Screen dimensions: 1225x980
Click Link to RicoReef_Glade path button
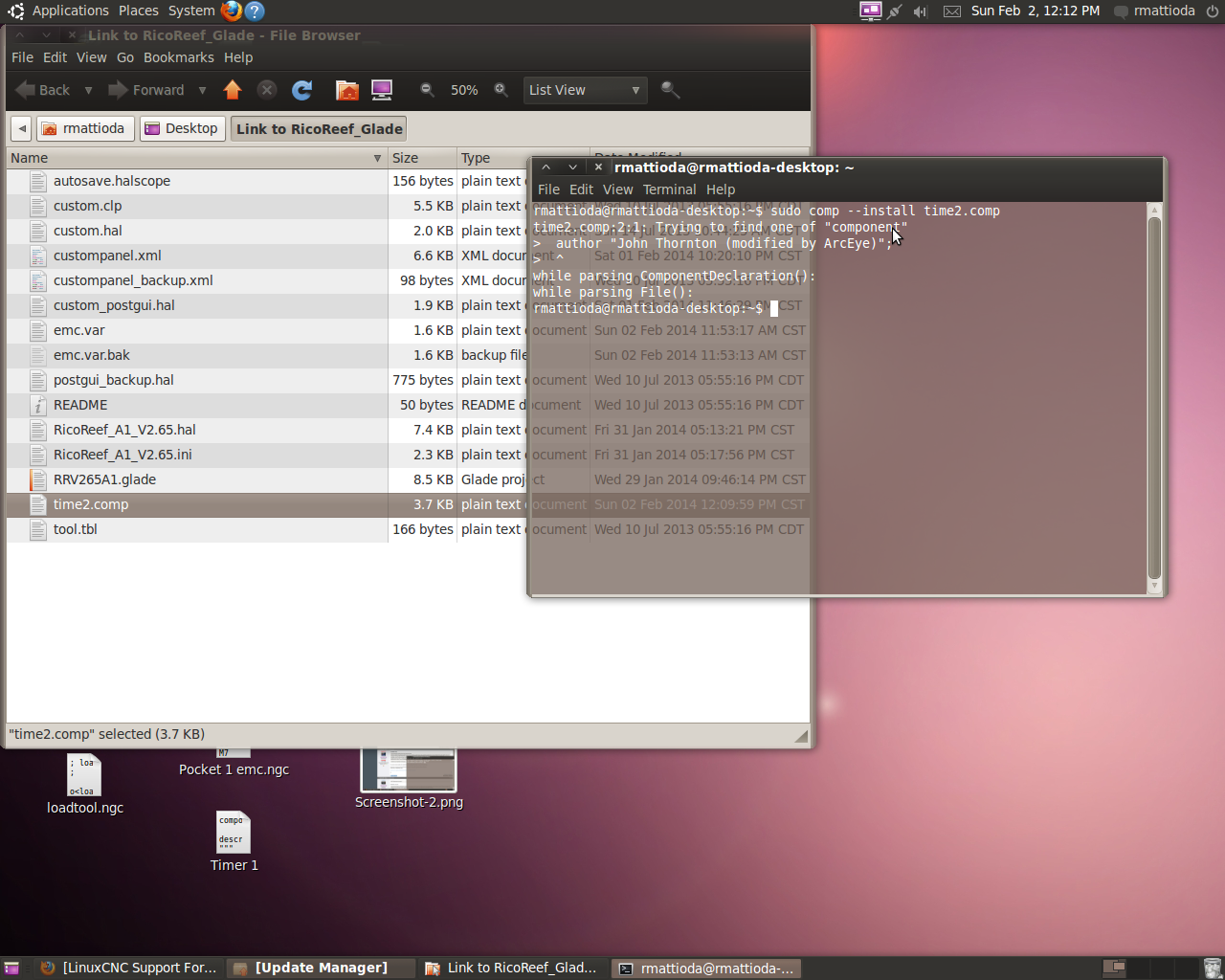(x=319, y=128)
